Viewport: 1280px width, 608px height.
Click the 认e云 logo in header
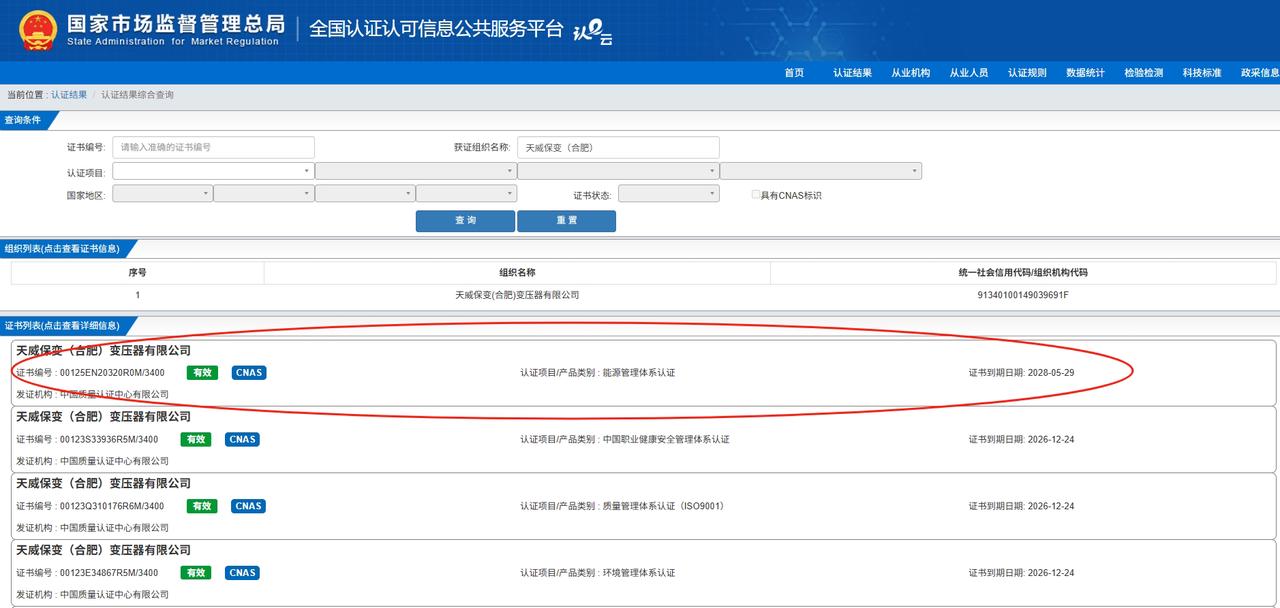pyautogui.click(x=592, y=32)
